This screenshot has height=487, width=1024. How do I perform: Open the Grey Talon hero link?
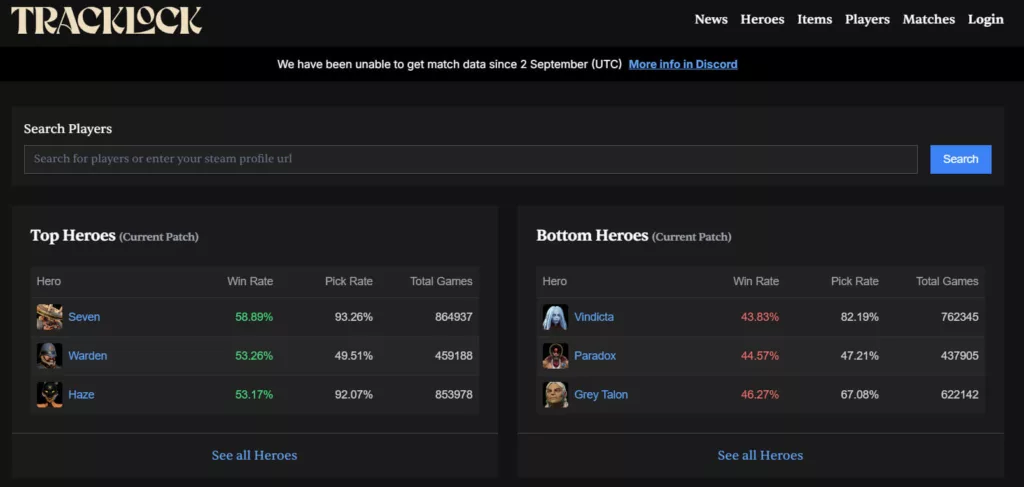pyautogui.click(x=601, y=395)
